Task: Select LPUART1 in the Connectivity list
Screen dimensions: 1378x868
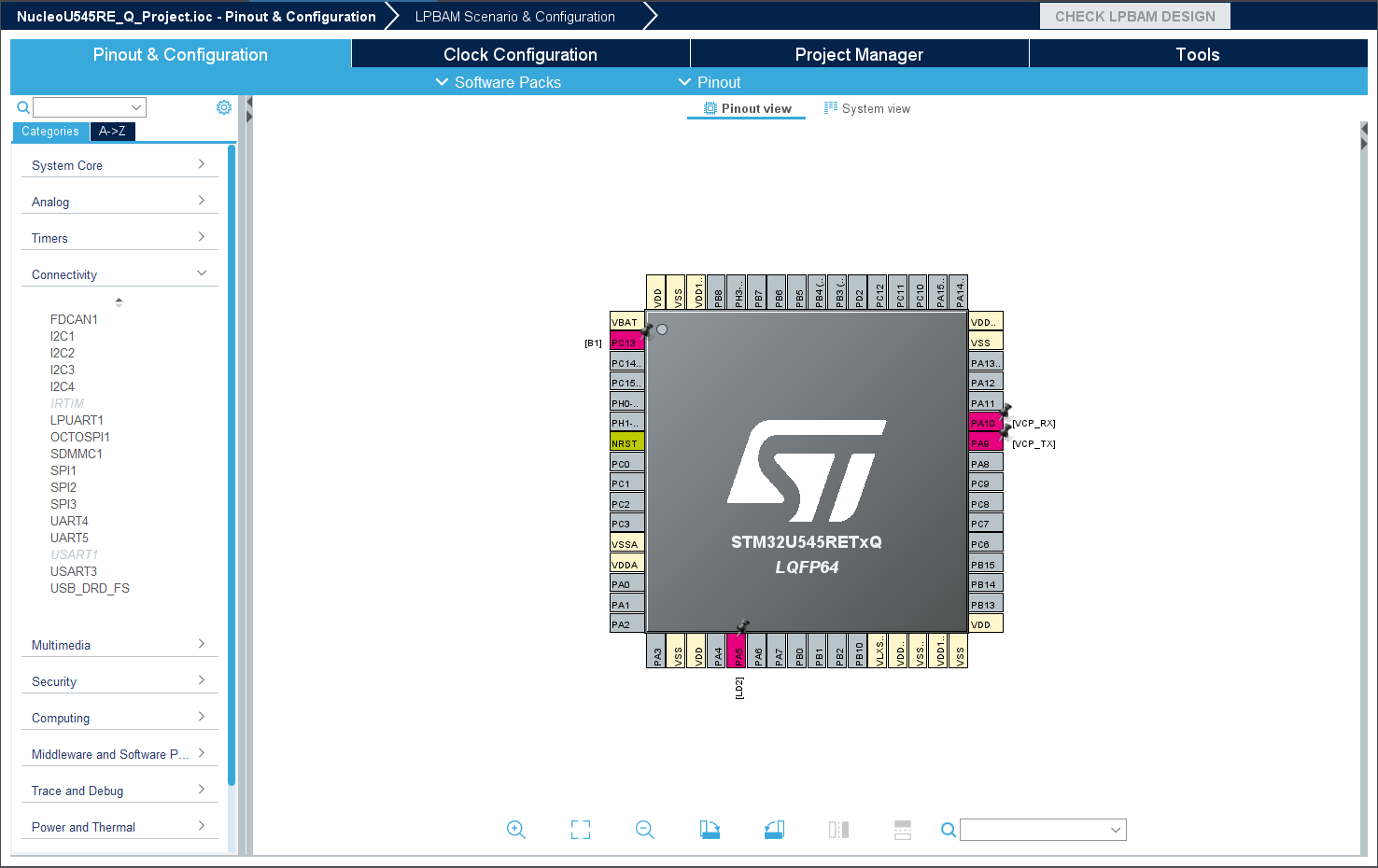Action: point(77,420)
